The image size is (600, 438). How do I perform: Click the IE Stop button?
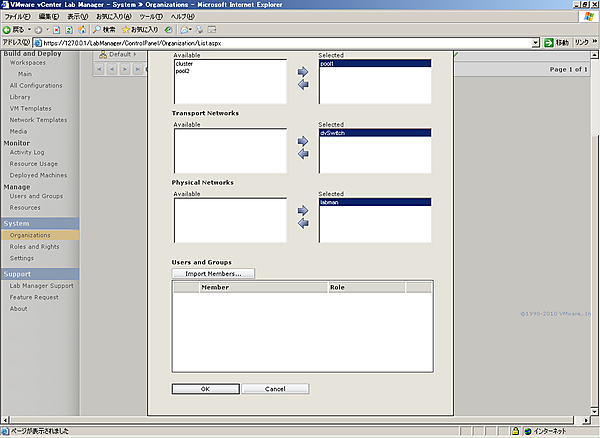[x=57, y=30]
